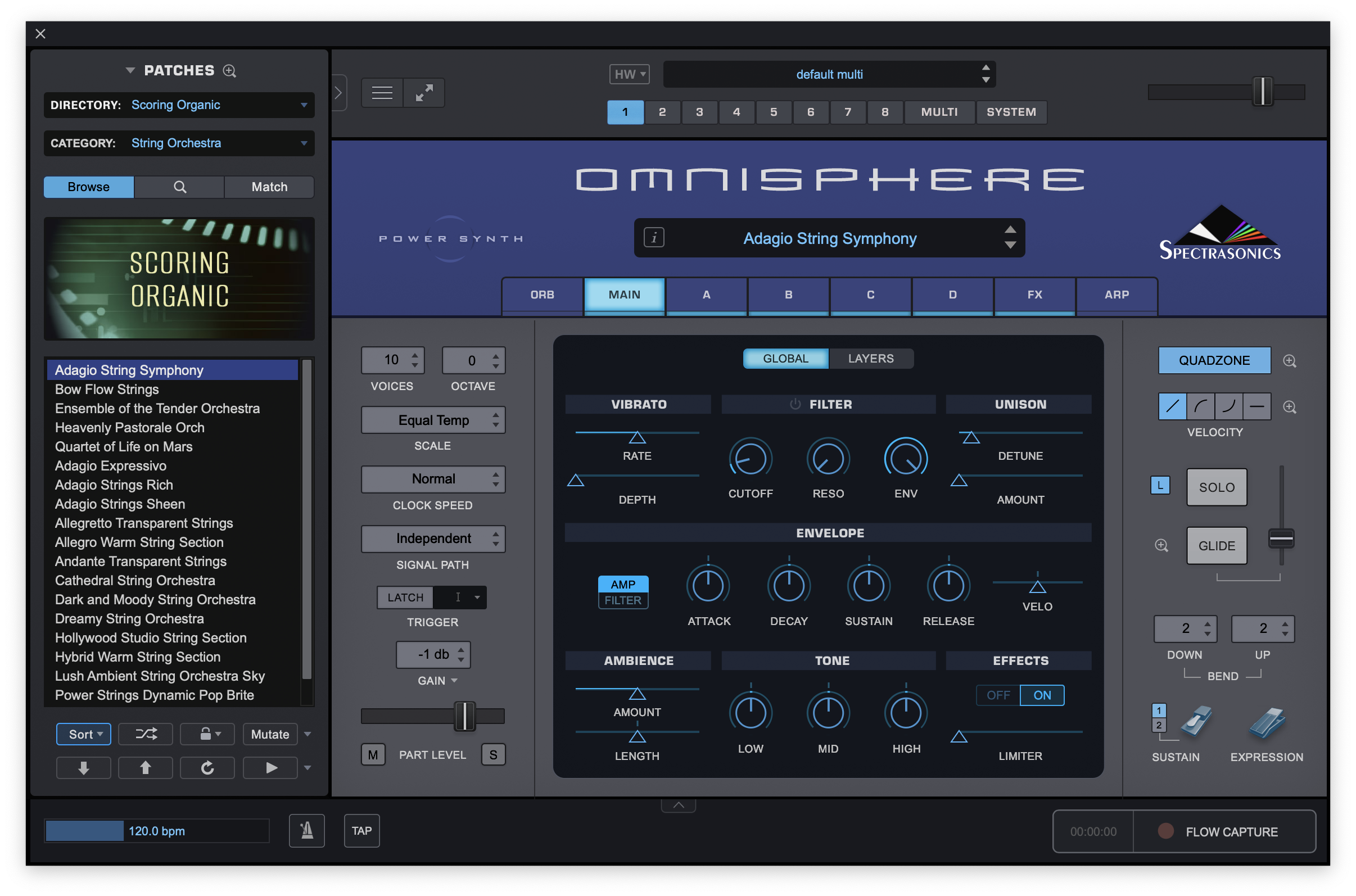1356x896 pixels.
Task: Open the patch info icon
Action: [654, 237]
